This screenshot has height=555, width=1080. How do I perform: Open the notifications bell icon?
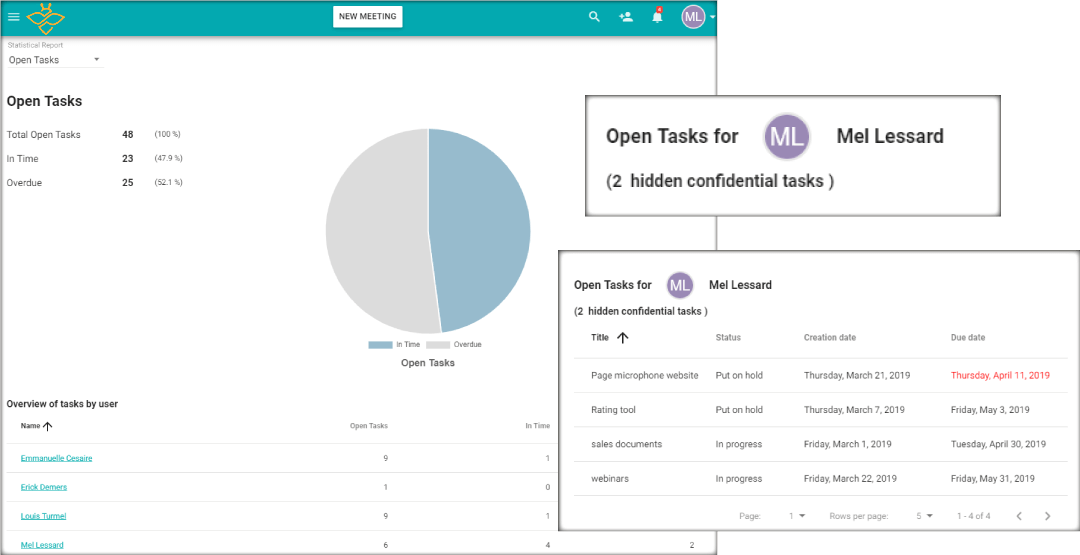click(658, 17)
